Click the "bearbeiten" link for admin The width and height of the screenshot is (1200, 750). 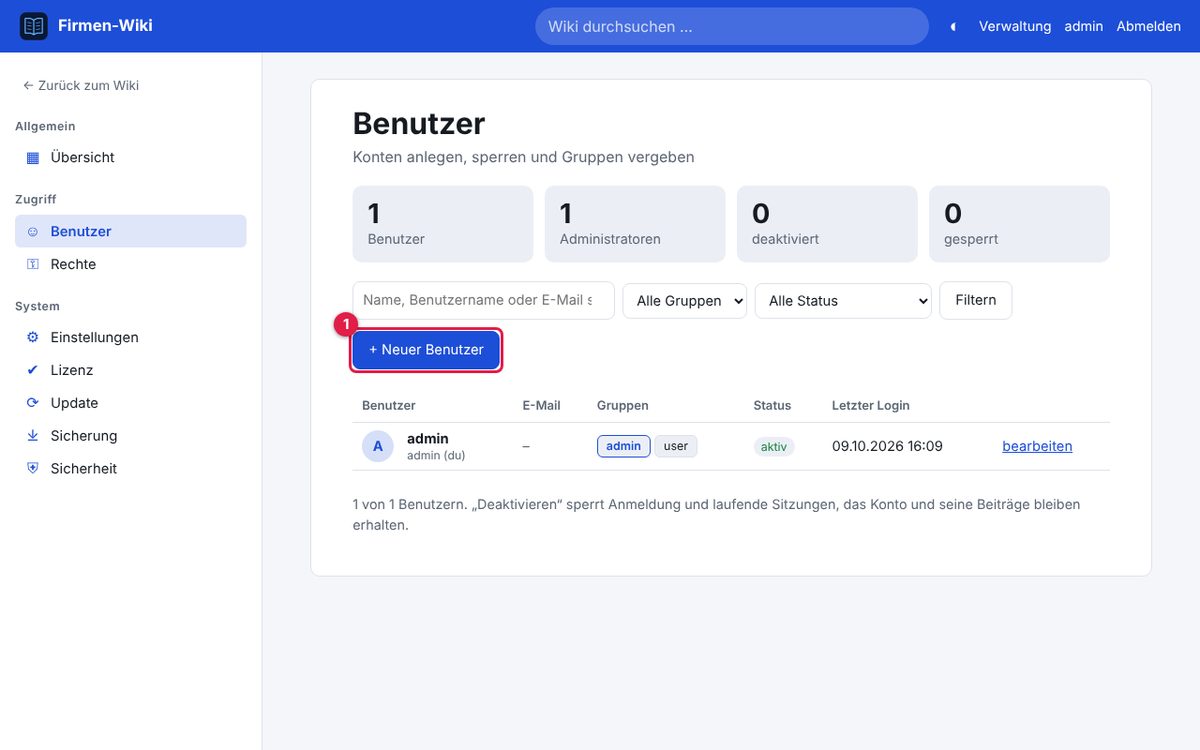click(1037, 446)
